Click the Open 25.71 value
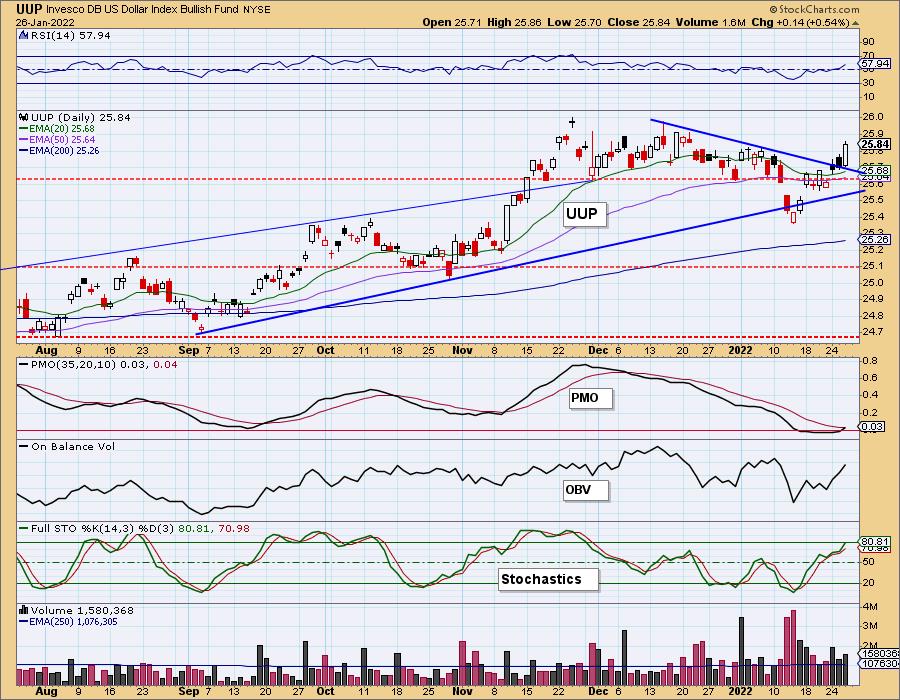 coord(452,22)
